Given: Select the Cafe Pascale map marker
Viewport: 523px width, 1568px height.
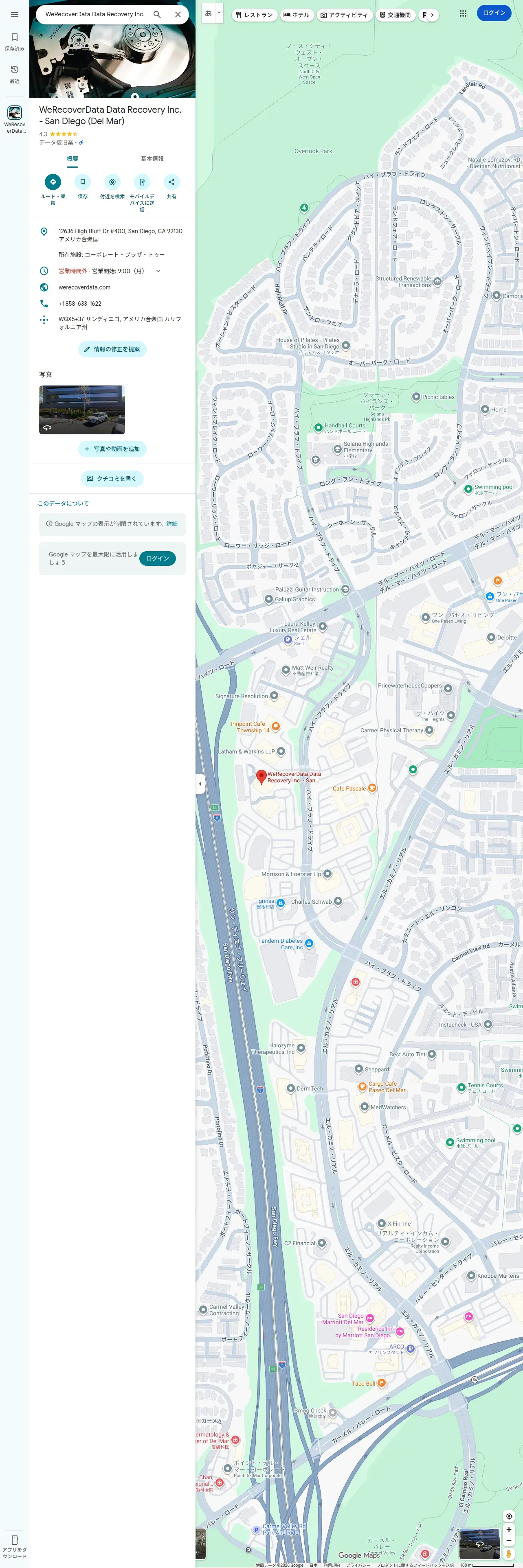Looking at the screenshot, I should pos(372,788).
